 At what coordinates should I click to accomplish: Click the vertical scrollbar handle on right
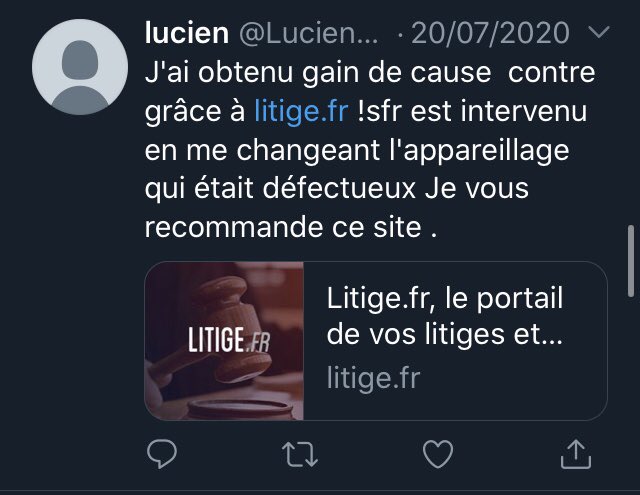tap(631, 261)
